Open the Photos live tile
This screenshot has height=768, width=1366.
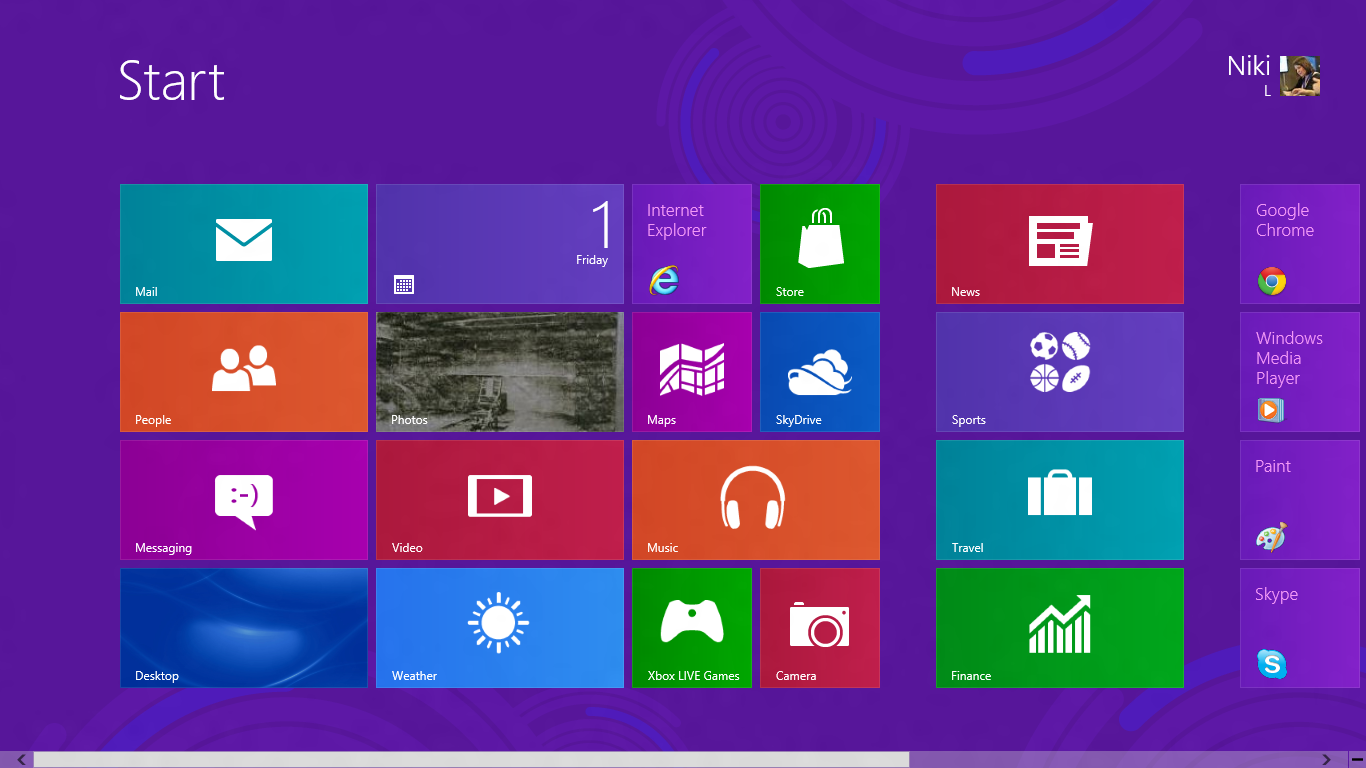tap(500, 372)
